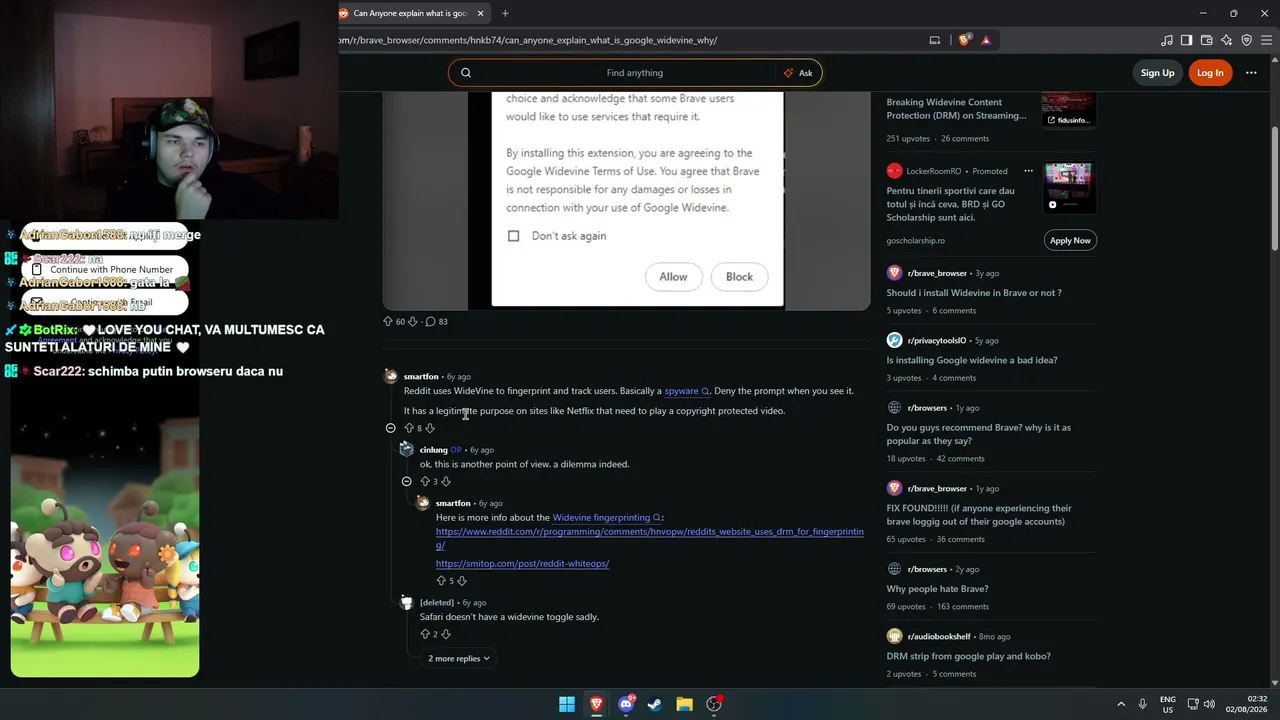Follow the 'spyware' search link

click(686, 391)
